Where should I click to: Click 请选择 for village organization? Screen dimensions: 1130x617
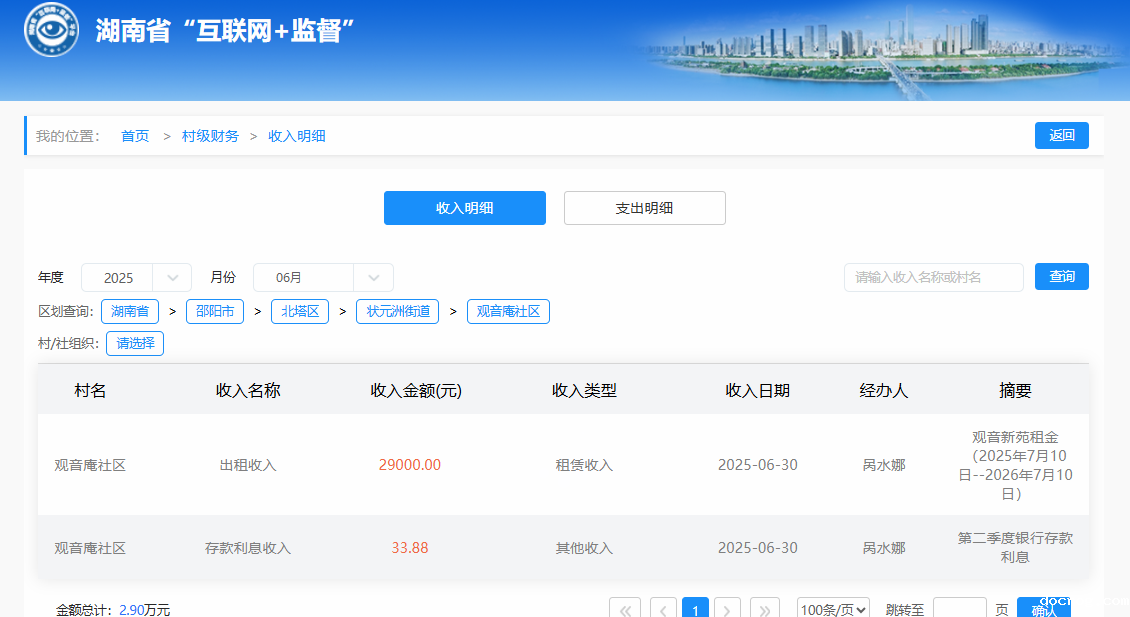[135, 343]
